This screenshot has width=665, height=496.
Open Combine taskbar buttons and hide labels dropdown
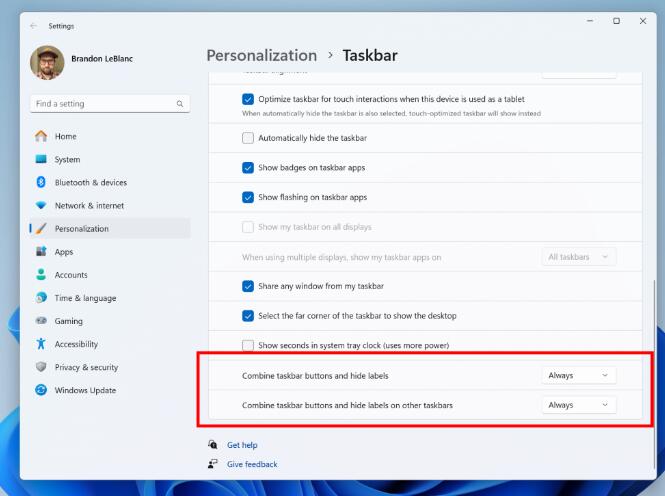tap(578, 375)
